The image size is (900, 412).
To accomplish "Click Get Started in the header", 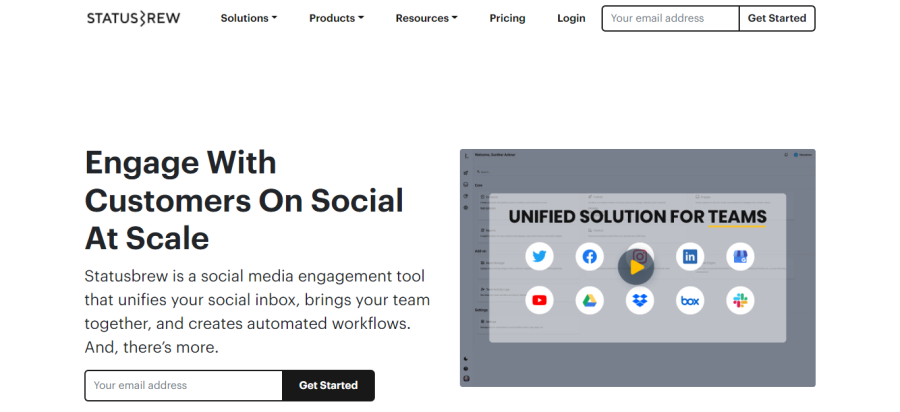I will (777, 18).
